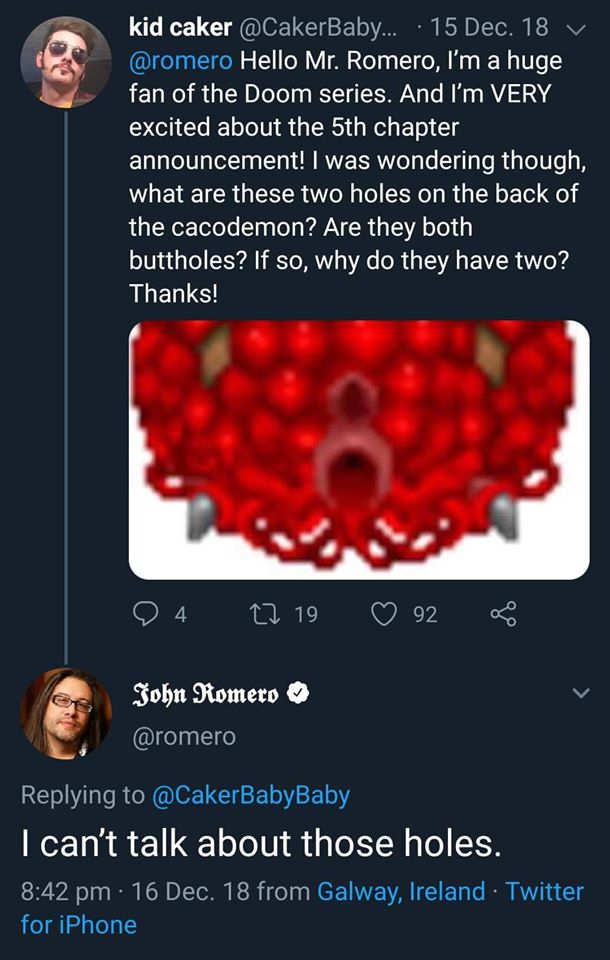The image size is (610, 960).
Task: Select the @romero handle under the name
Action: click(184, 736)
